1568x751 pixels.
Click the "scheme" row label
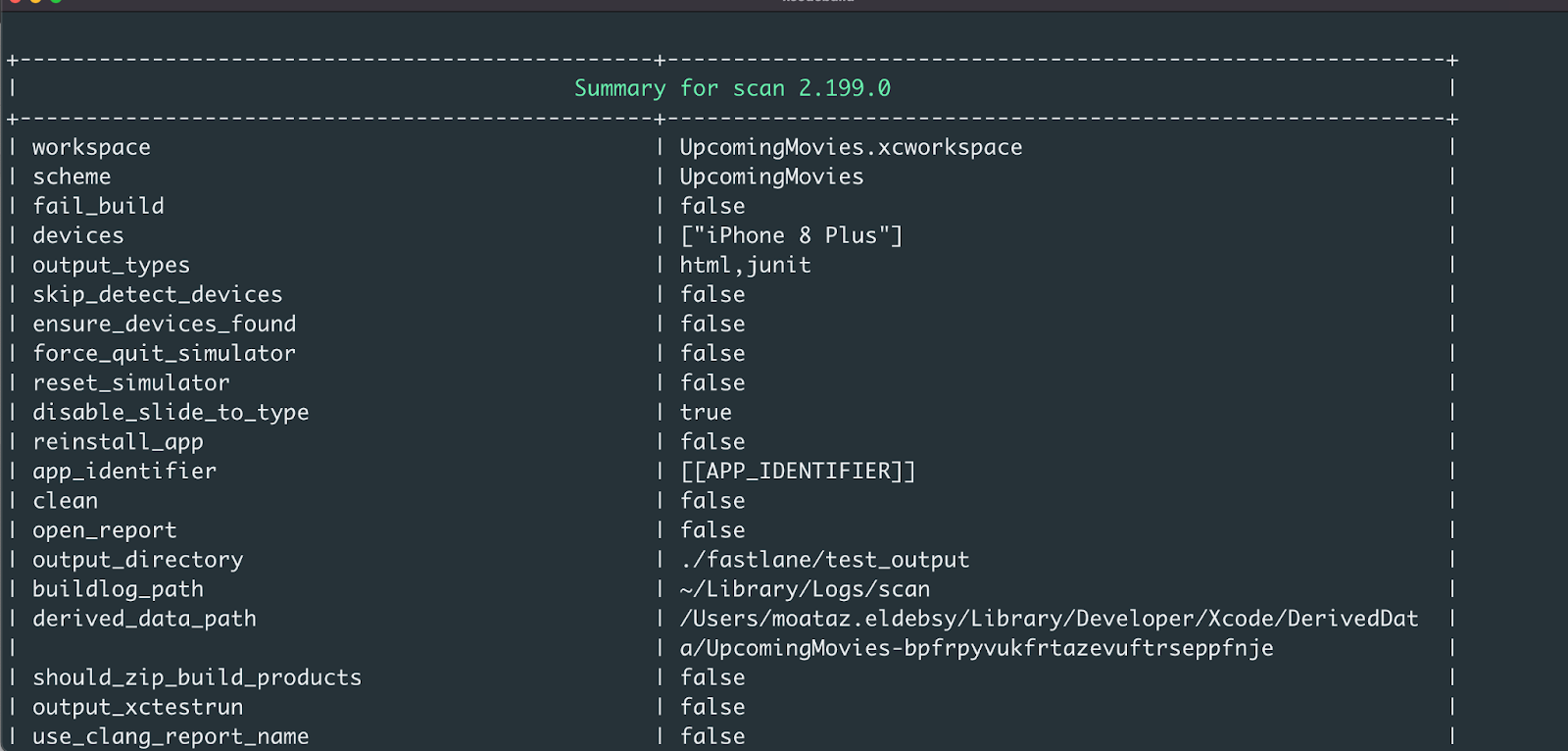pyautogui.click(x=72, y=176)
